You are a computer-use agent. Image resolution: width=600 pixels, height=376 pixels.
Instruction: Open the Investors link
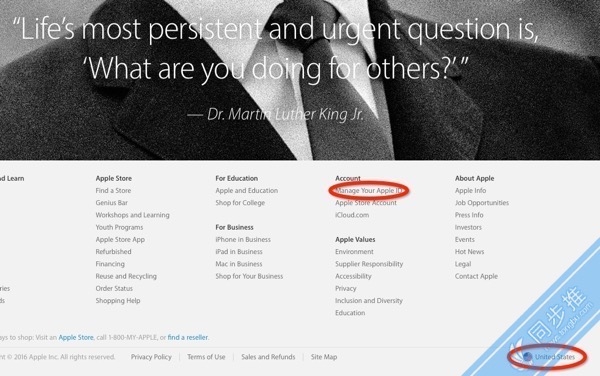(468, 227)
